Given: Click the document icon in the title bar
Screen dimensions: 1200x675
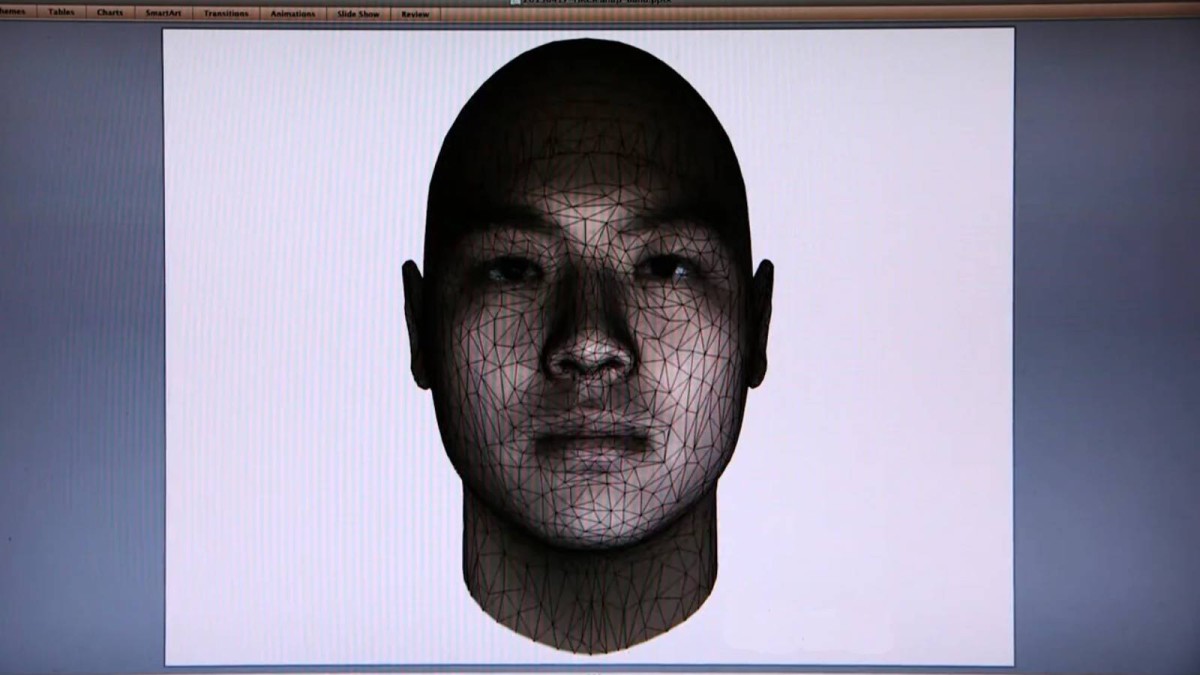Looking at the screenshot, I should pyautogui.click(x=514, y=2).
